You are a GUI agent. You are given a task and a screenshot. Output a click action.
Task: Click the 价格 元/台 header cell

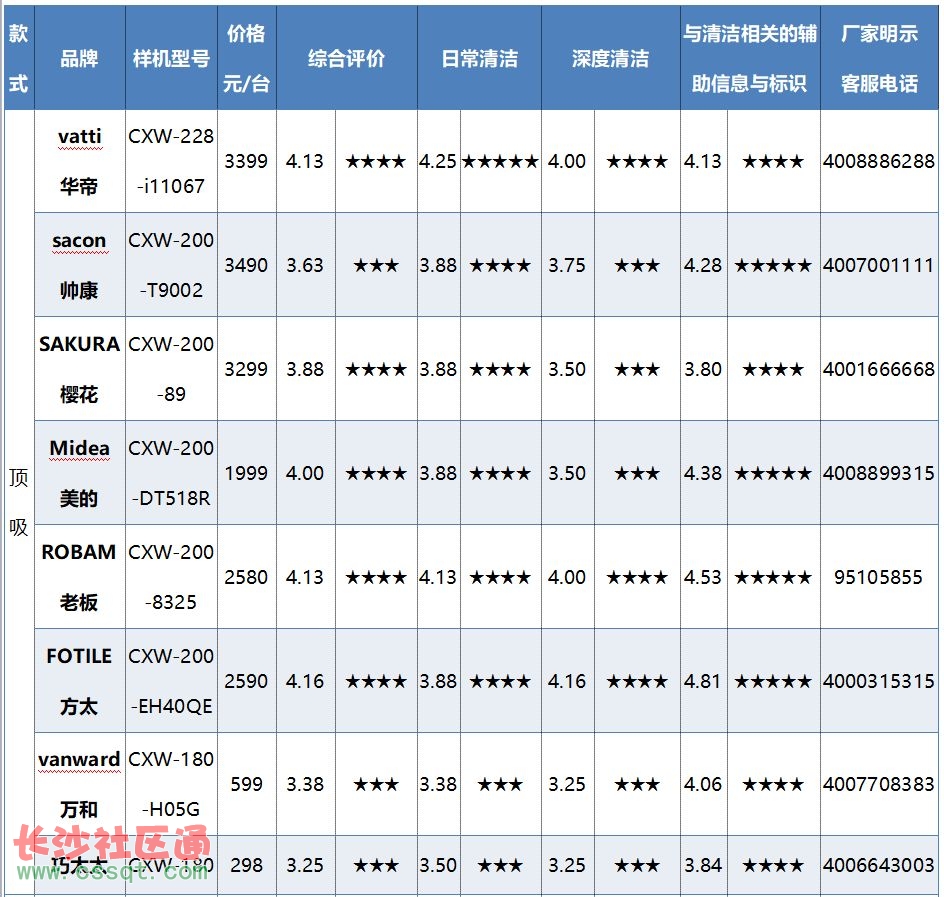pyautogui.click(x=246, y=58)
